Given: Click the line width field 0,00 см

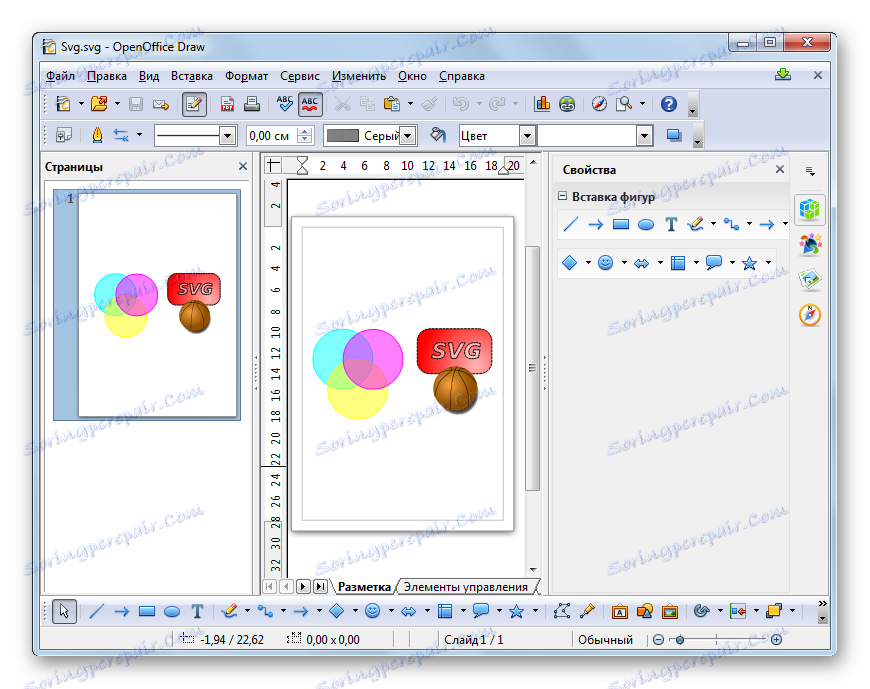Looking at the screenshot, I should 272,135.
